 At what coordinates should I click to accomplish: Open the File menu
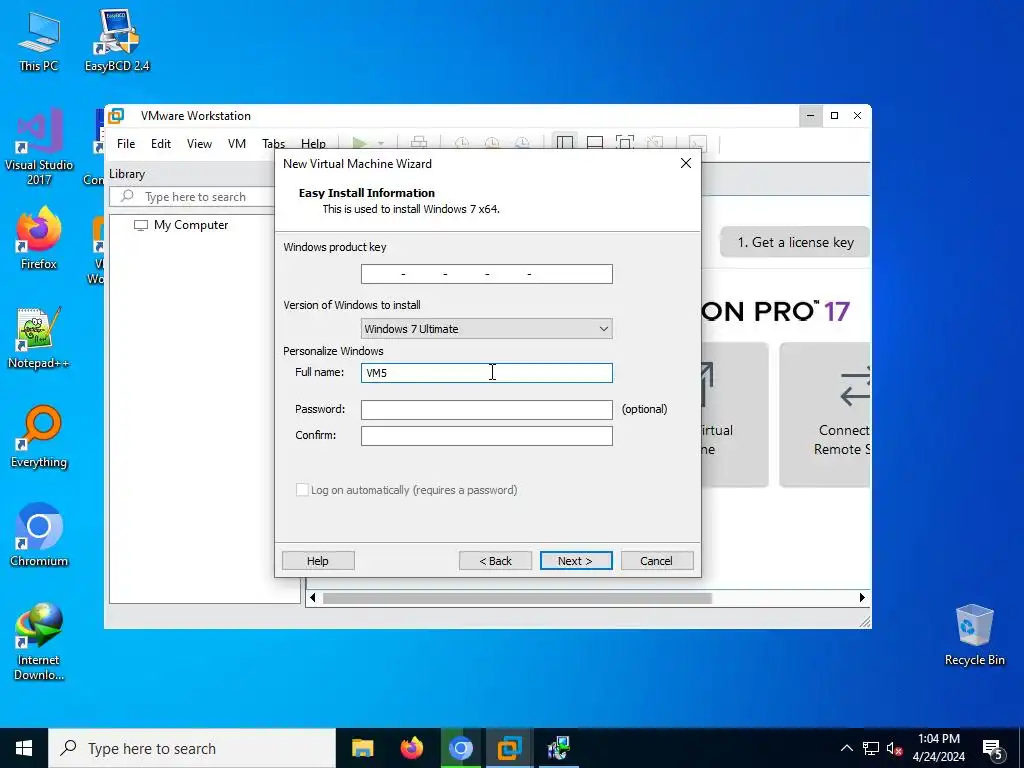click(x=126, y=144)
